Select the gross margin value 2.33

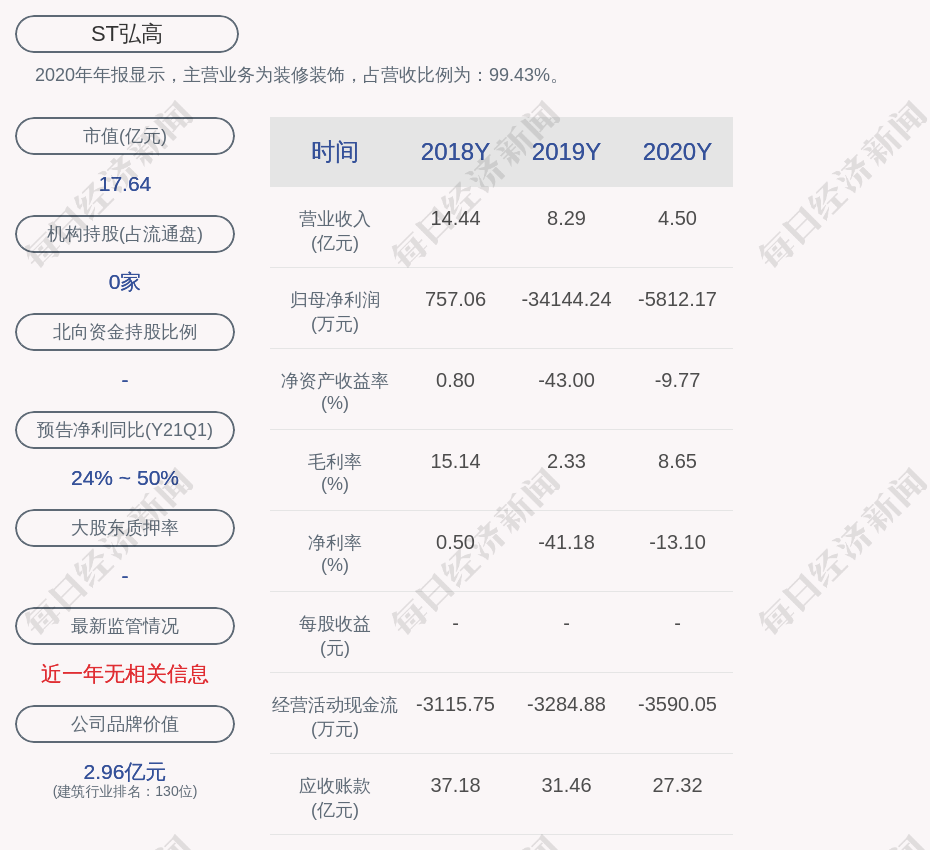point(566,461)
